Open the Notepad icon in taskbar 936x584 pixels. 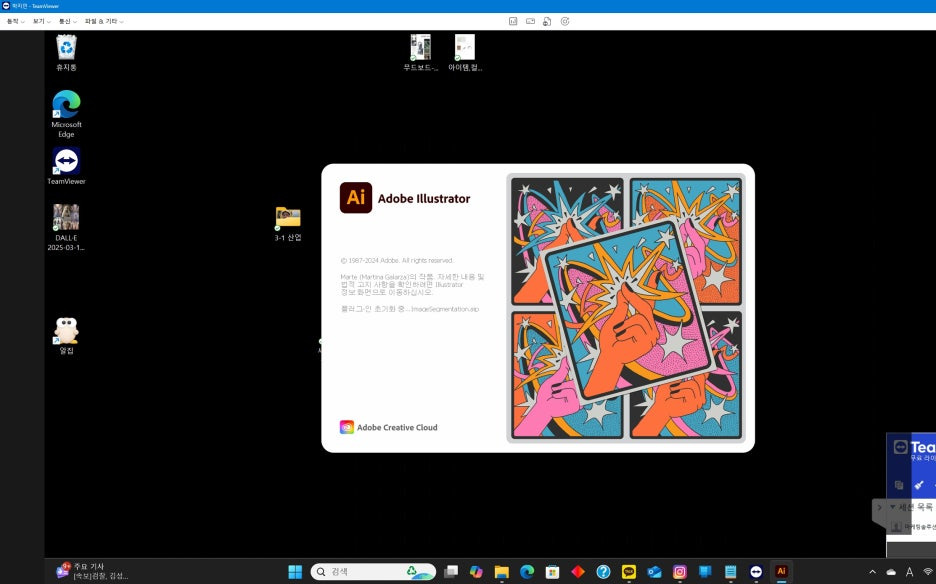[730, 571]
